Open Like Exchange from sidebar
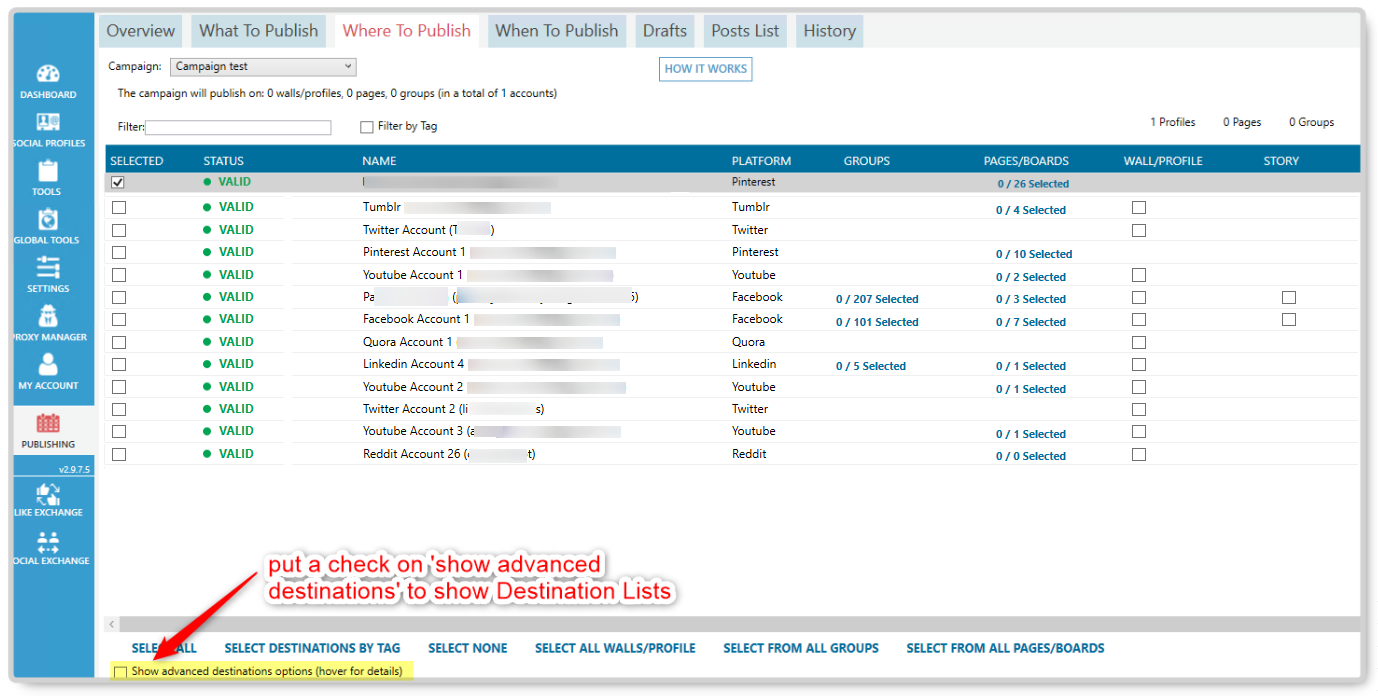1378x696 pixels. pyautogui.click(x=48, y=499)
